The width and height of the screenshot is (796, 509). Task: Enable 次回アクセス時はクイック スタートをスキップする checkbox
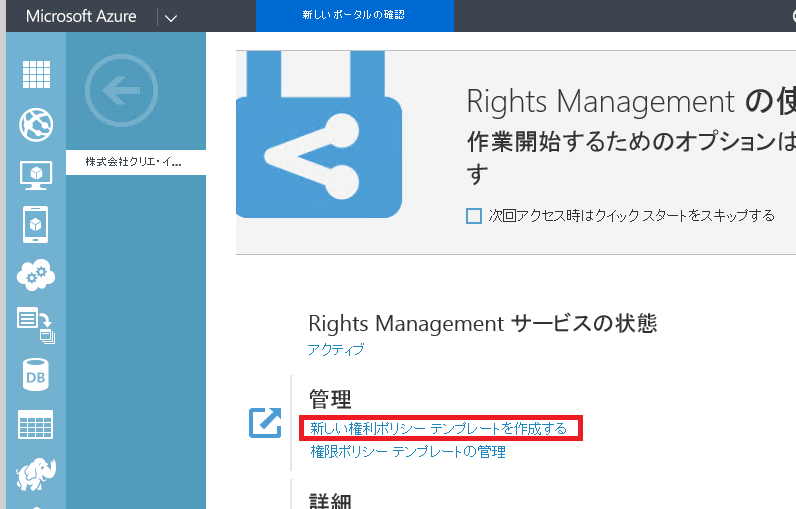pos(474,216)
